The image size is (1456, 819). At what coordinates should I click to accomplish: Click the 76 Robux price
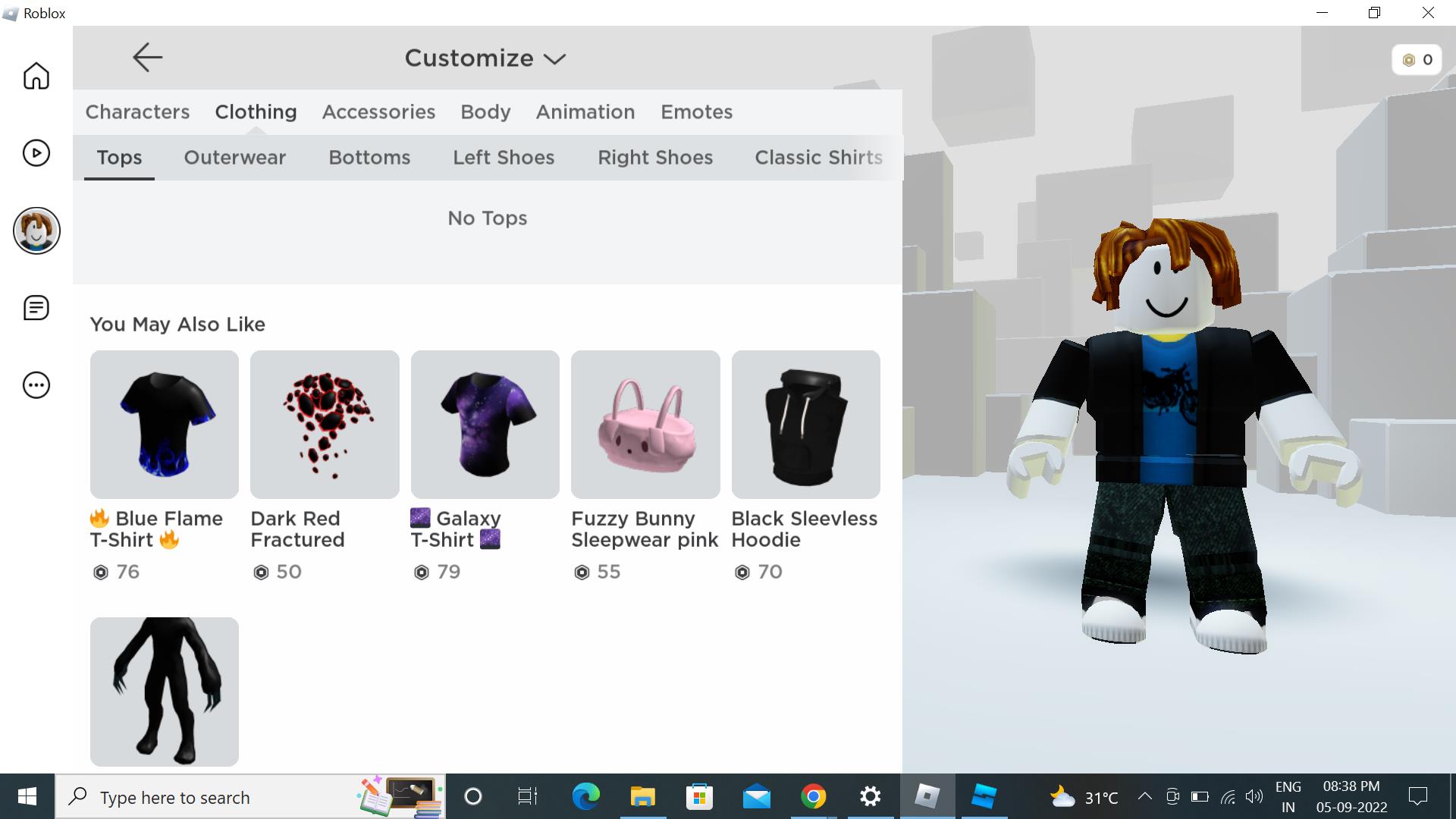pos(116,572)
